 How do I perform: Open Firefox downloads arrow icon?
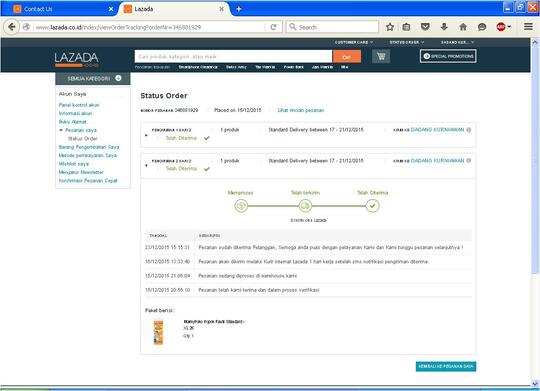(444, 27)
